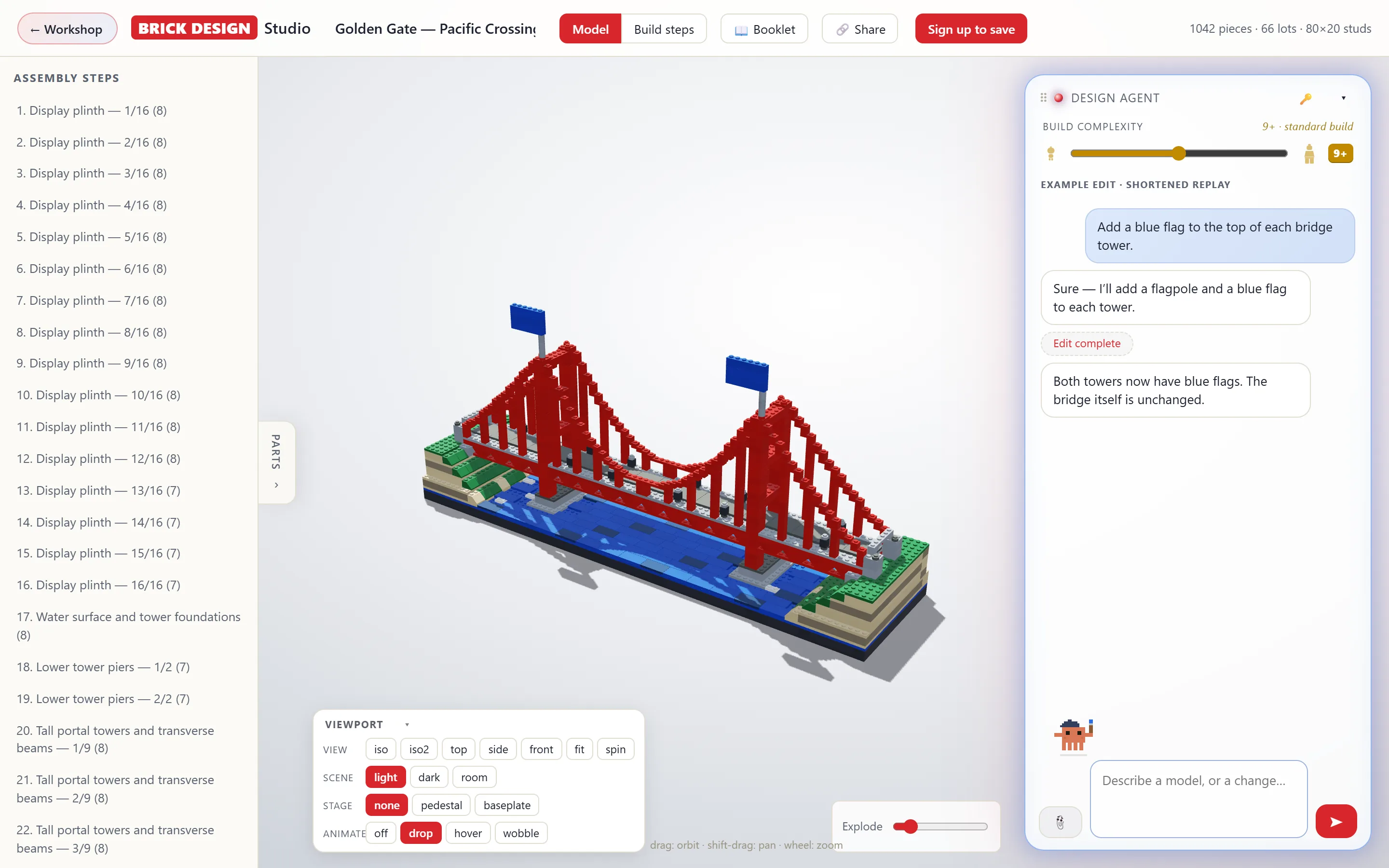Adjust the Explode slider handle
The height and width of the screenshot is (868, 1389).
[x=911, y=827]
